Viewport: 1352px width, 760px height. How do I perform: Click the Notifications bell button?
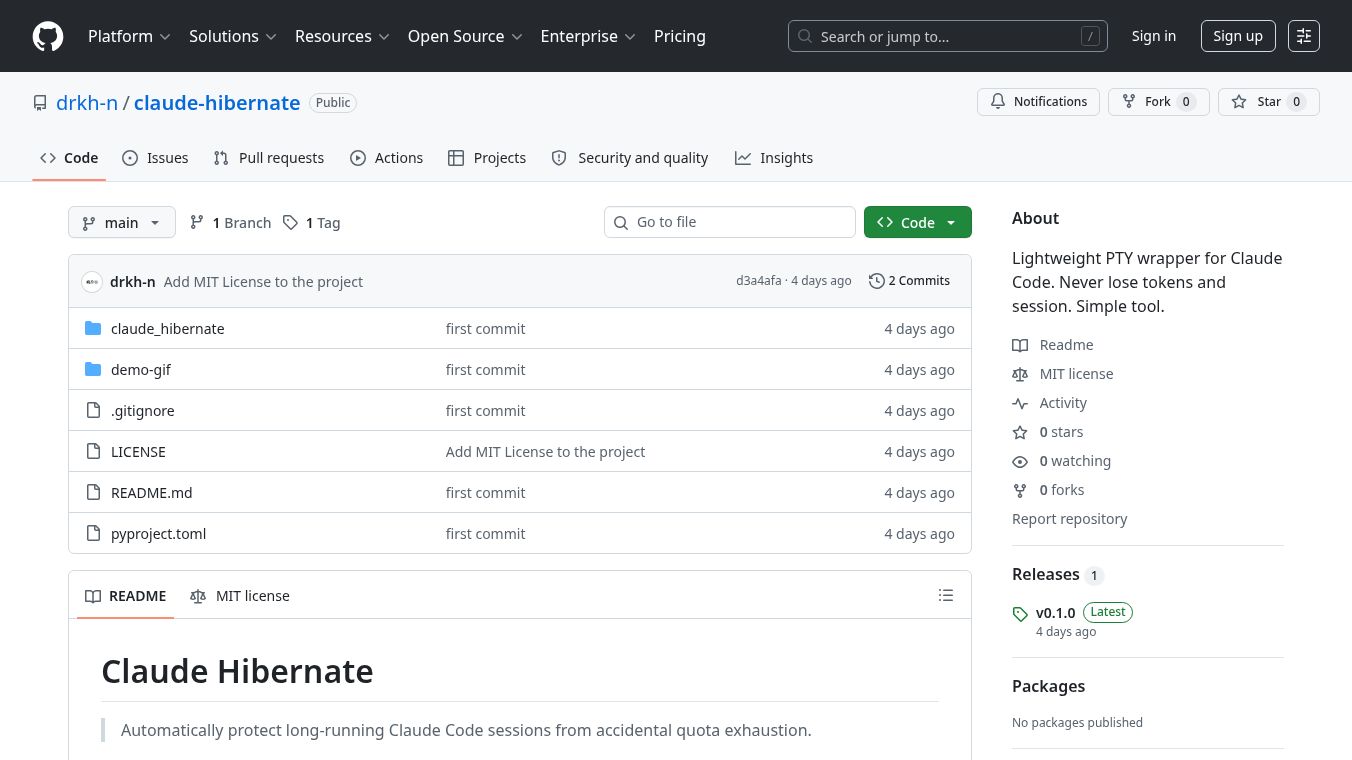pyautogui.click(x=1038, y=102)
